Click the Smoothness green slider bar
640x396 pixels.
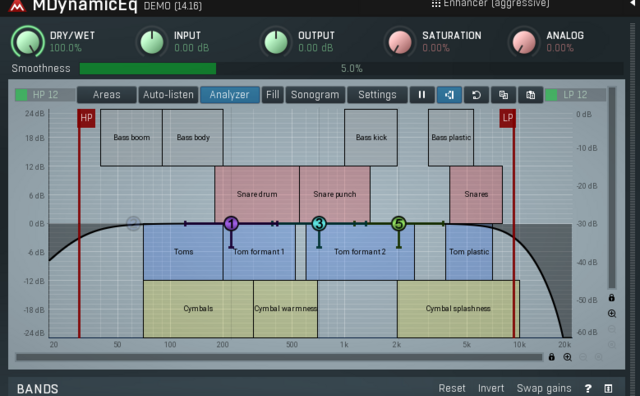(351, 68)
